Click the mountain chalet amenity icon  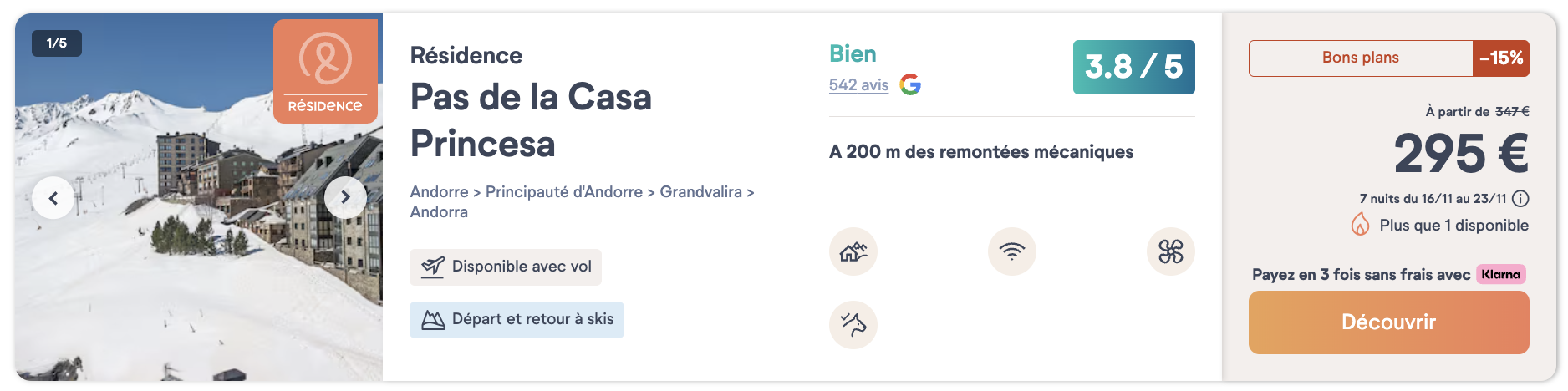853,251
